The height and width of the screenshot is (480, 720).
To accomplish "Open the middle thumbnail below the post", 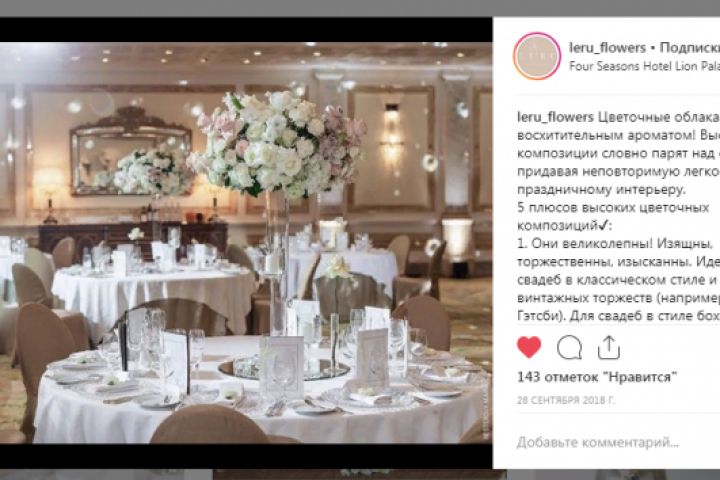I will click(x=360, y=474).
